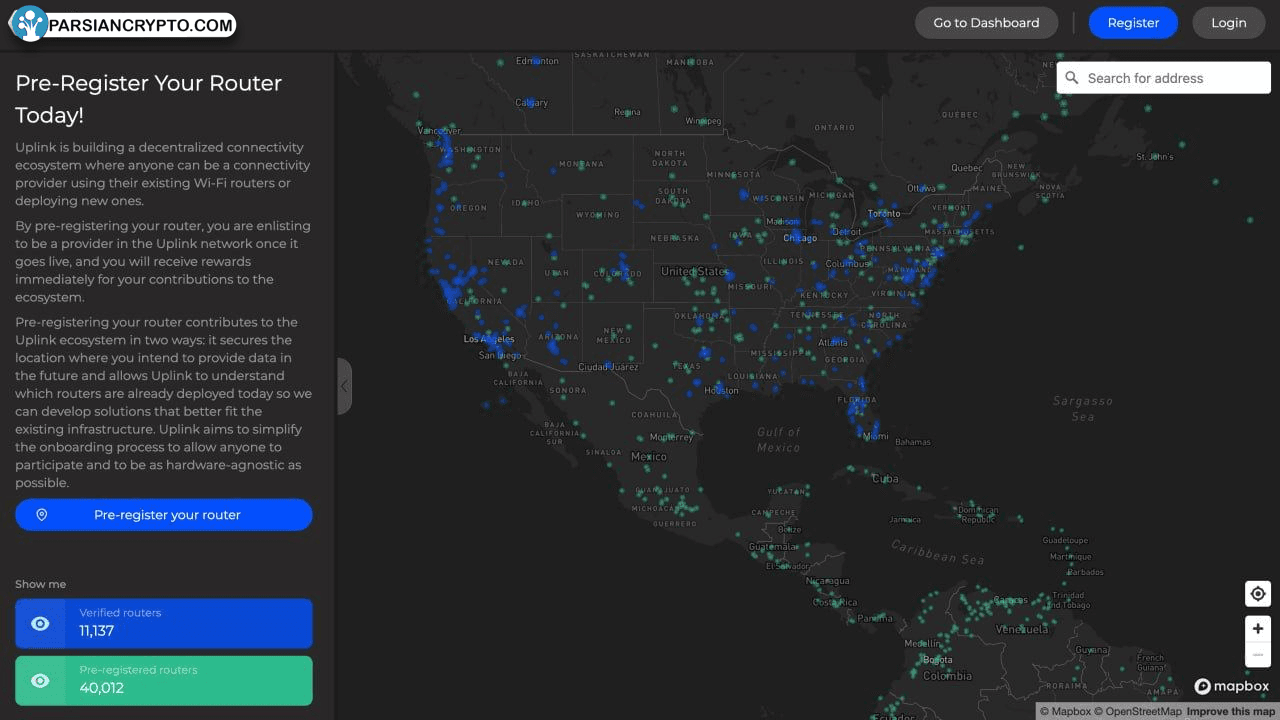Click Vancouver label on the map
This screenshot has width=1280, height=720.
(x=440, y=130)
